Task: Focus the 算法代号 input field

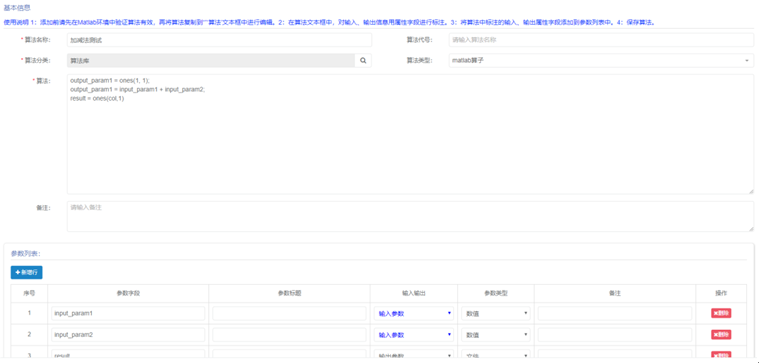Action: click(601, 40)
